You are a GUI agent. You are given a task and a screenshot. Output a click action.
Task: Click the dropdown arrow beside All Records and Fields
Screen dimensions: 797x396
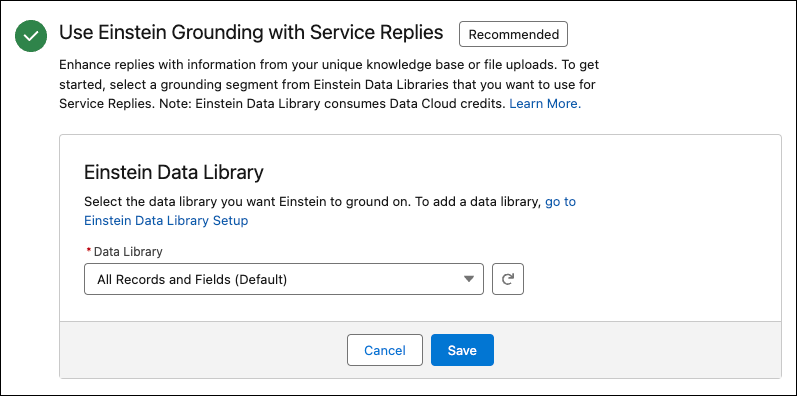(469, 279)
